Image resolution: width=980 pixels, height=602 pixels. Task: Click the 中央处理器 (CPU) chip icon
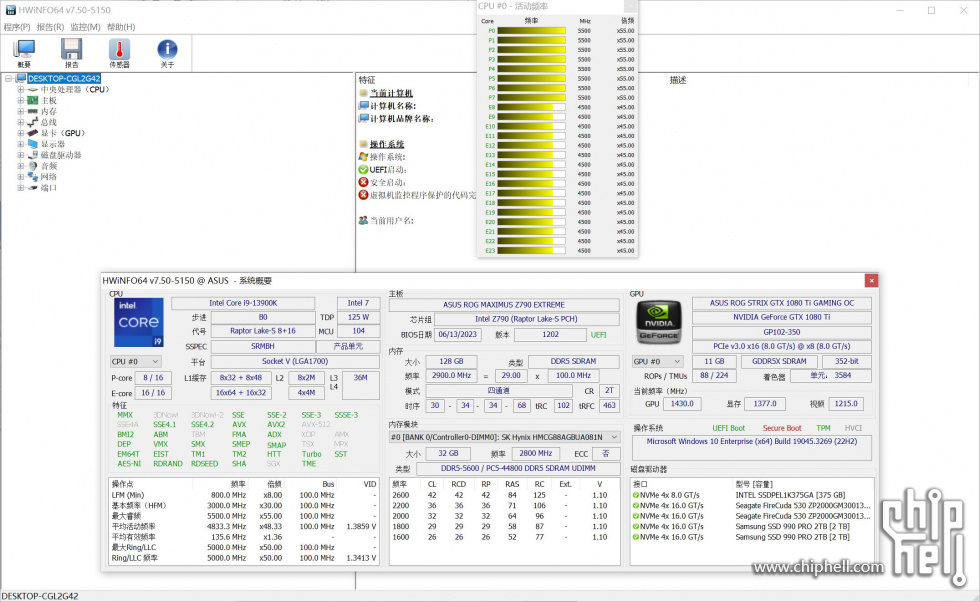pos(32,89)
